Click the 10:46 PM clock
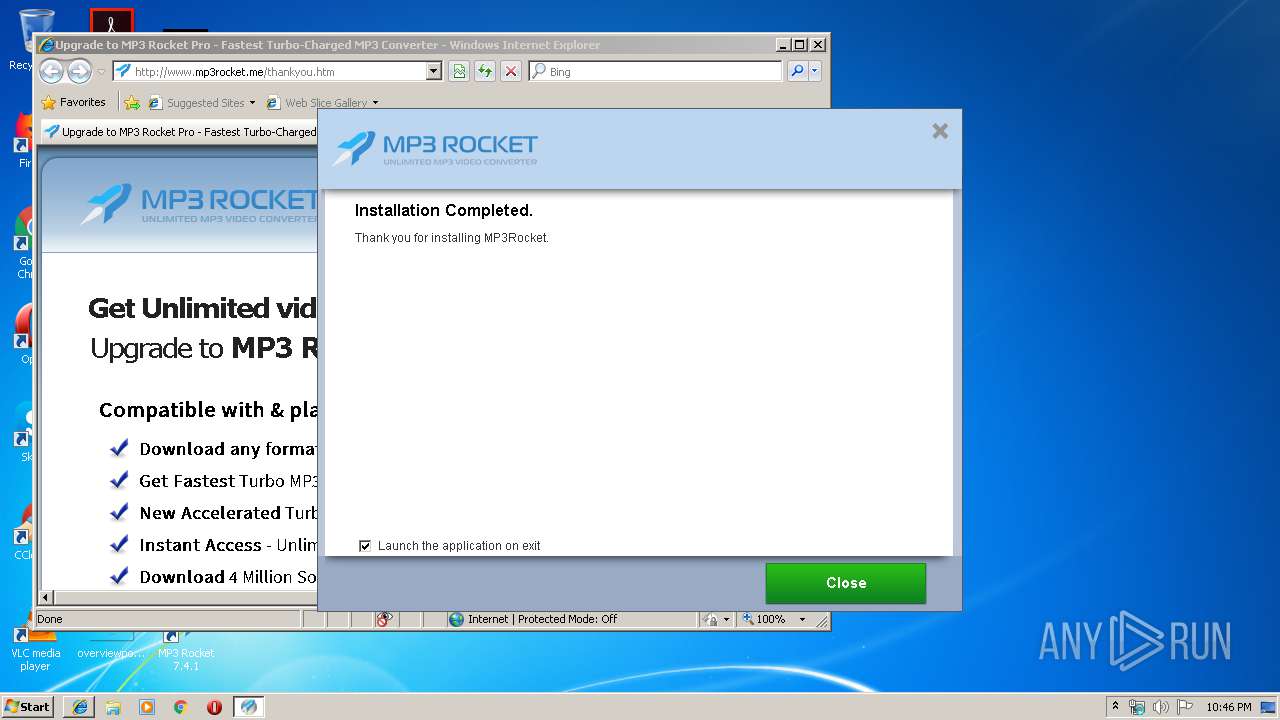 tap(1228, 707)
